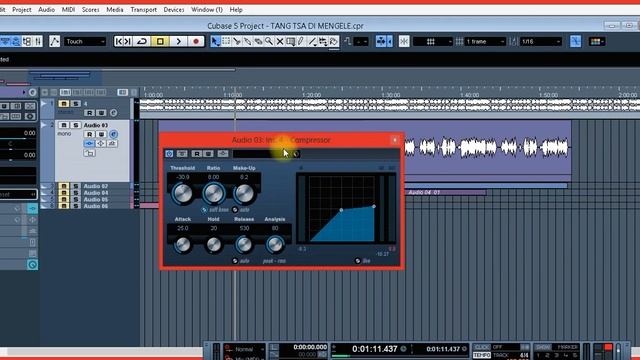Click the main time display 0:01:11.437
Image resolution: width=640 pixels, height=360 pixels.
click(375, 349)
